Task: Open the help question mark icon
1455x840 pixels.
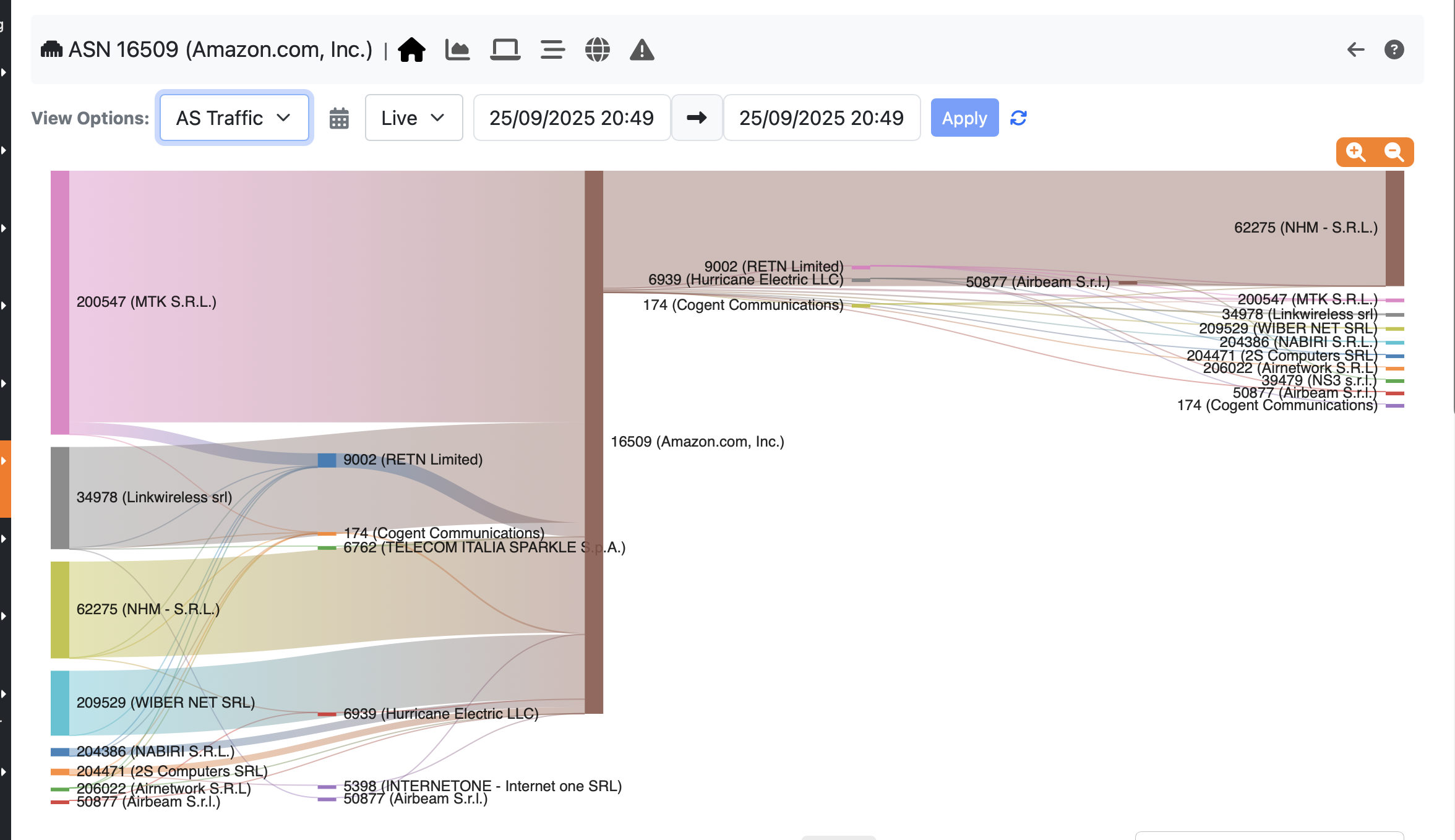Action: coord(1394,49)
